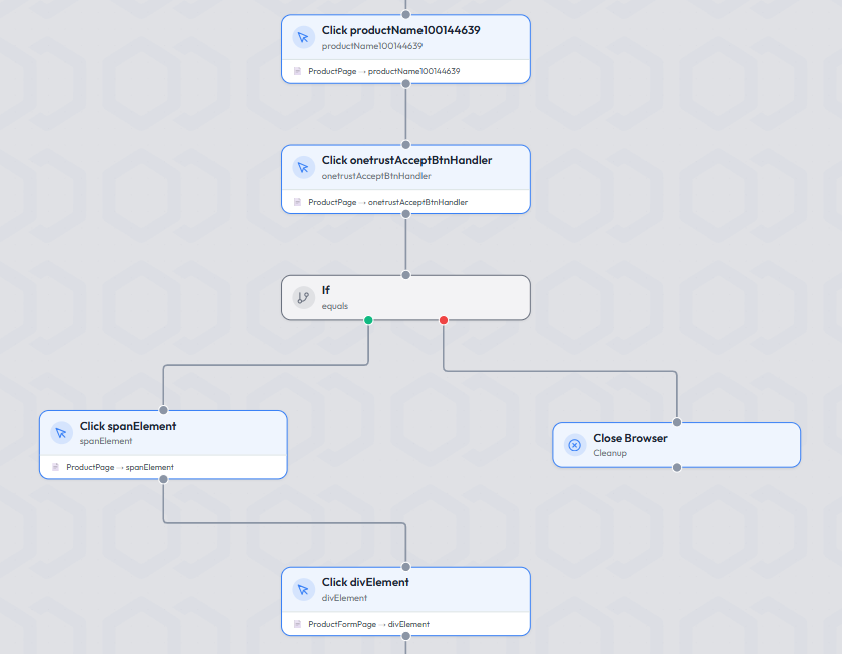This screenshot has width=842, height=654.
Task: Click page icon beside ProductFormPage divElement path
Action: [x=297, y=624]
